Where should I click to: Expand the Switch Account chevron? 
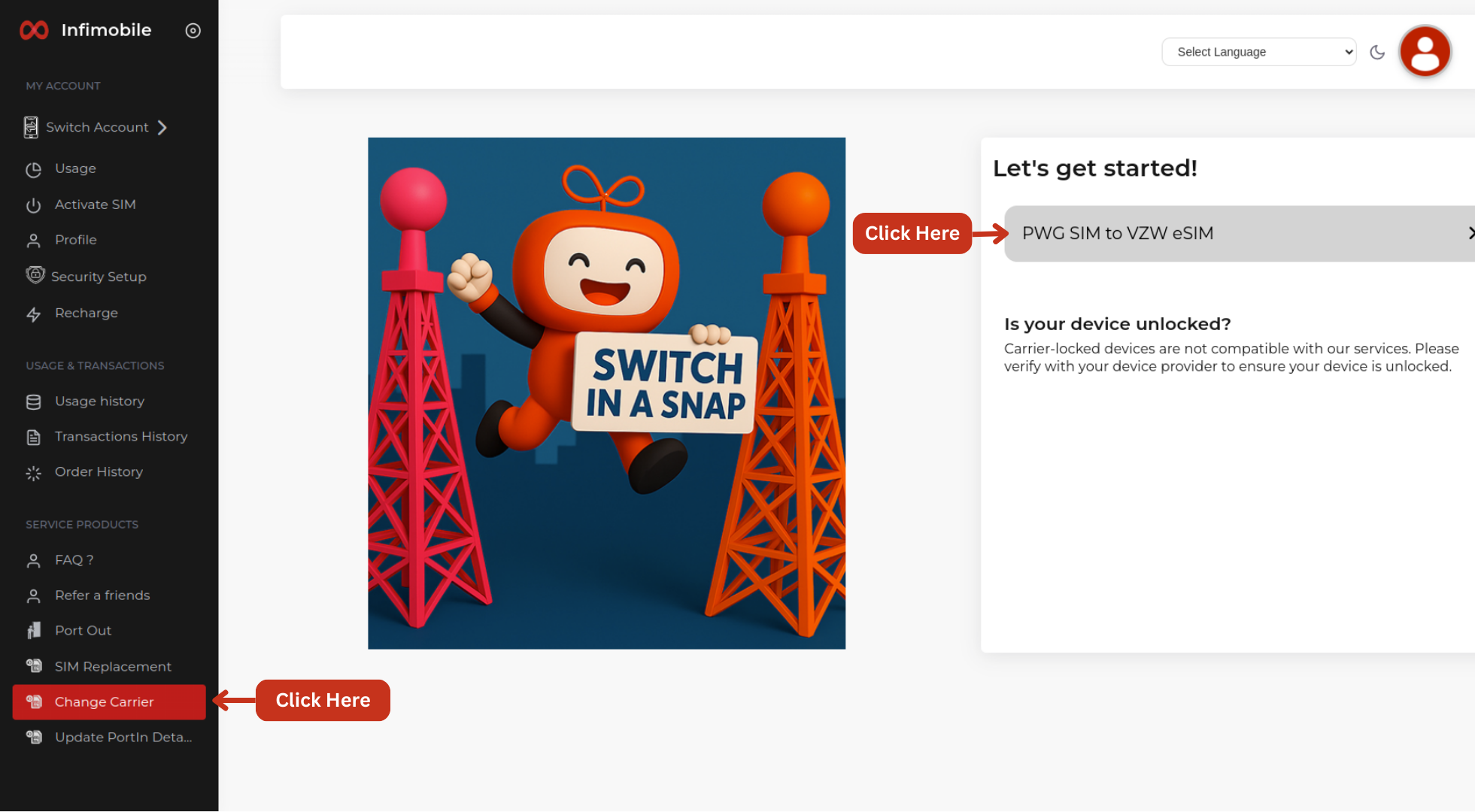tap(162, 128)
